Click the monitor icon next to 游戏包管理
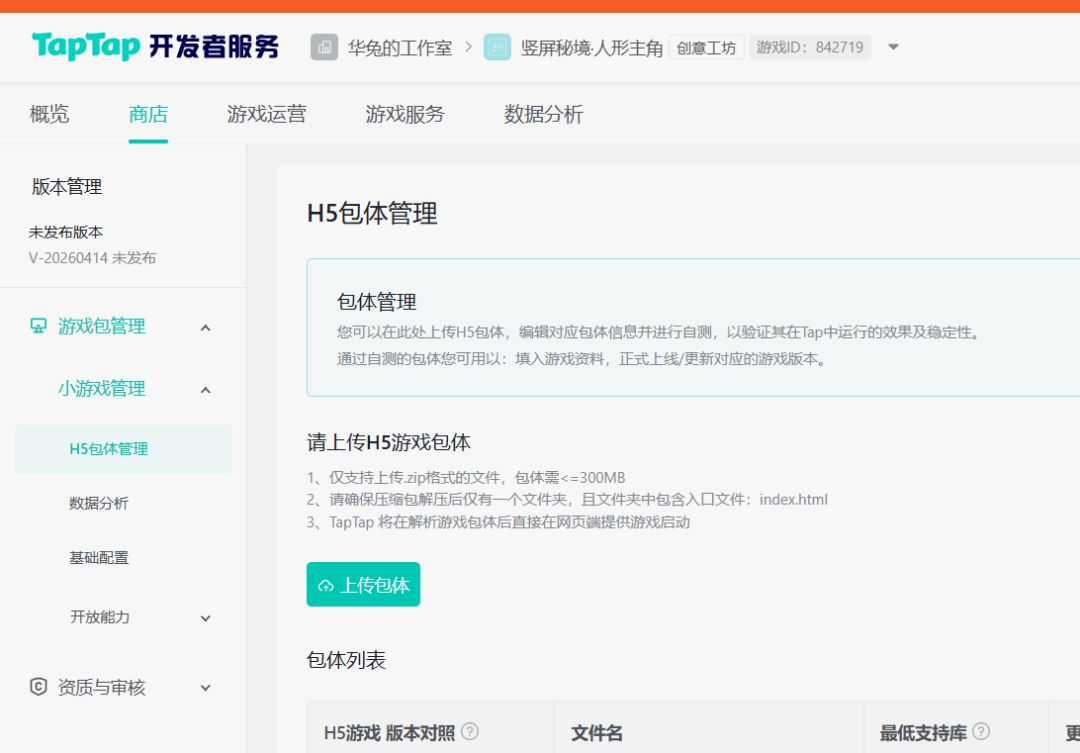Image resolution: width=1080 pixels, height=753 pixels. 39,325
